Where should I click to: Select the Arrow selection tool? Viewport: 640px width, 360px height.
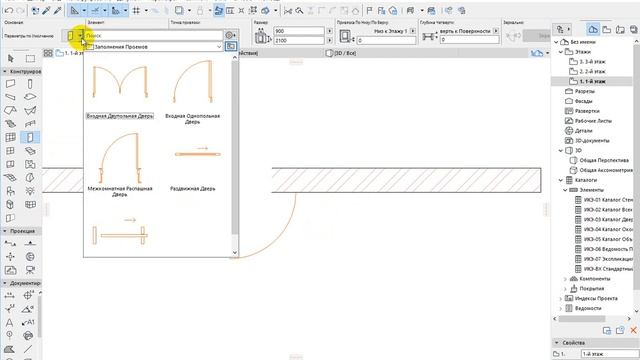point(11,58)
